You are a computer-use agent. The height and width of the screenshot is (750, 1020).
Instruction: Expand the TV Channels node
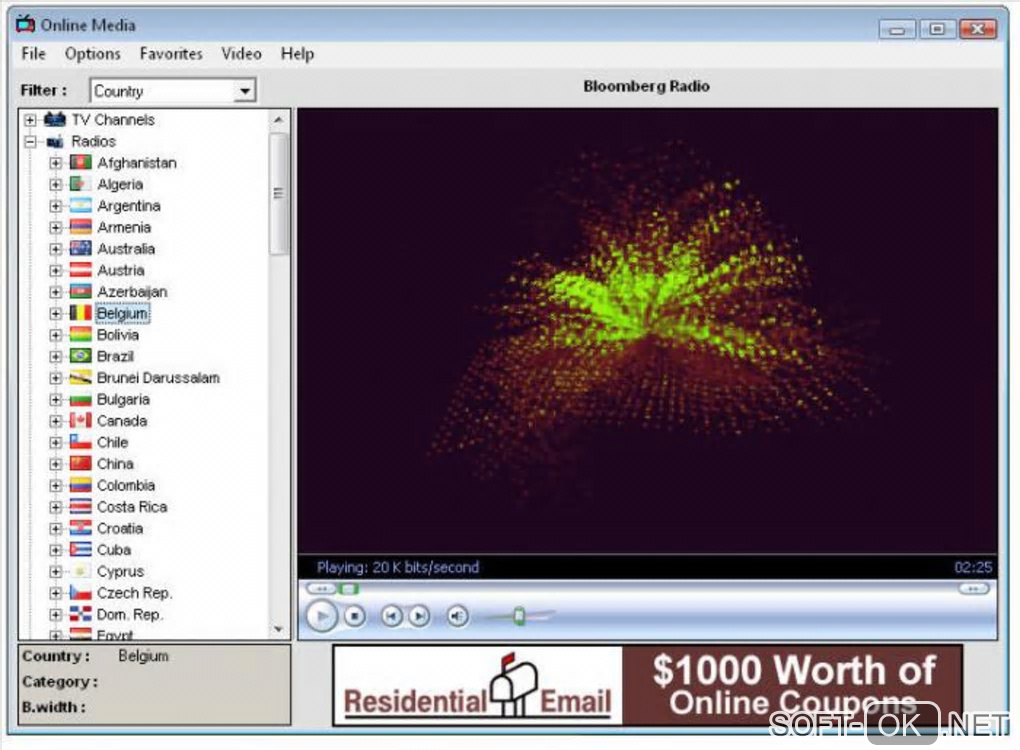pos(30,120)
